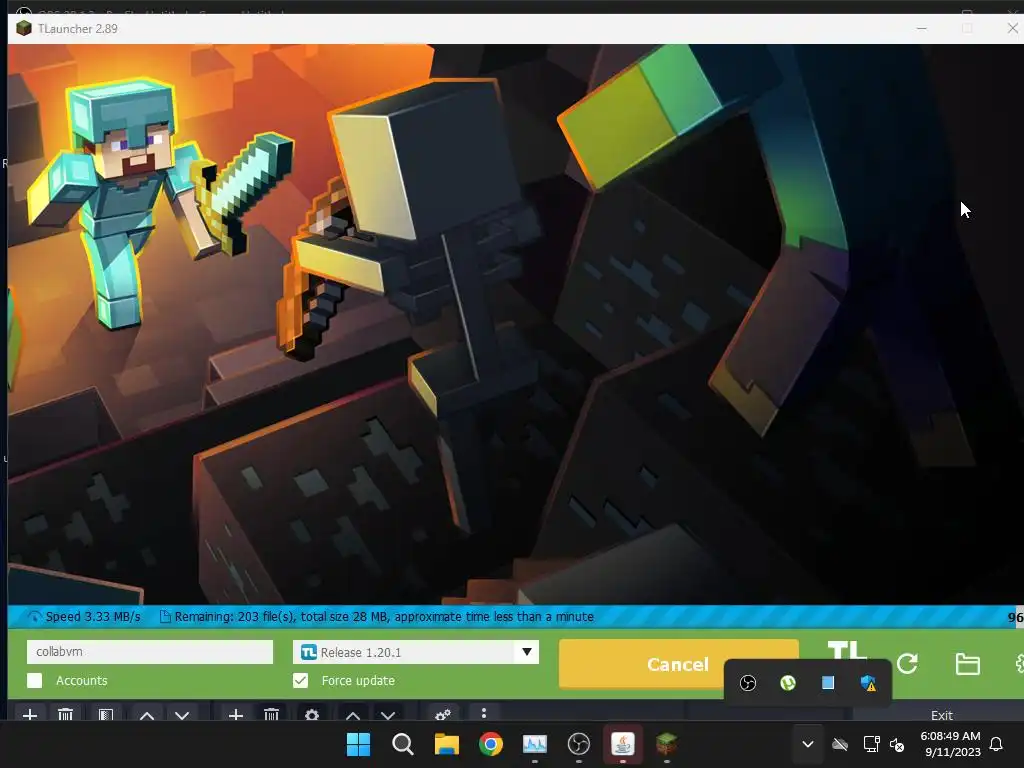The height and width of the screenshot is (768, 1024).
Task: Click the muted speaker icon in system tray
Action: click(x=897, y=744)
